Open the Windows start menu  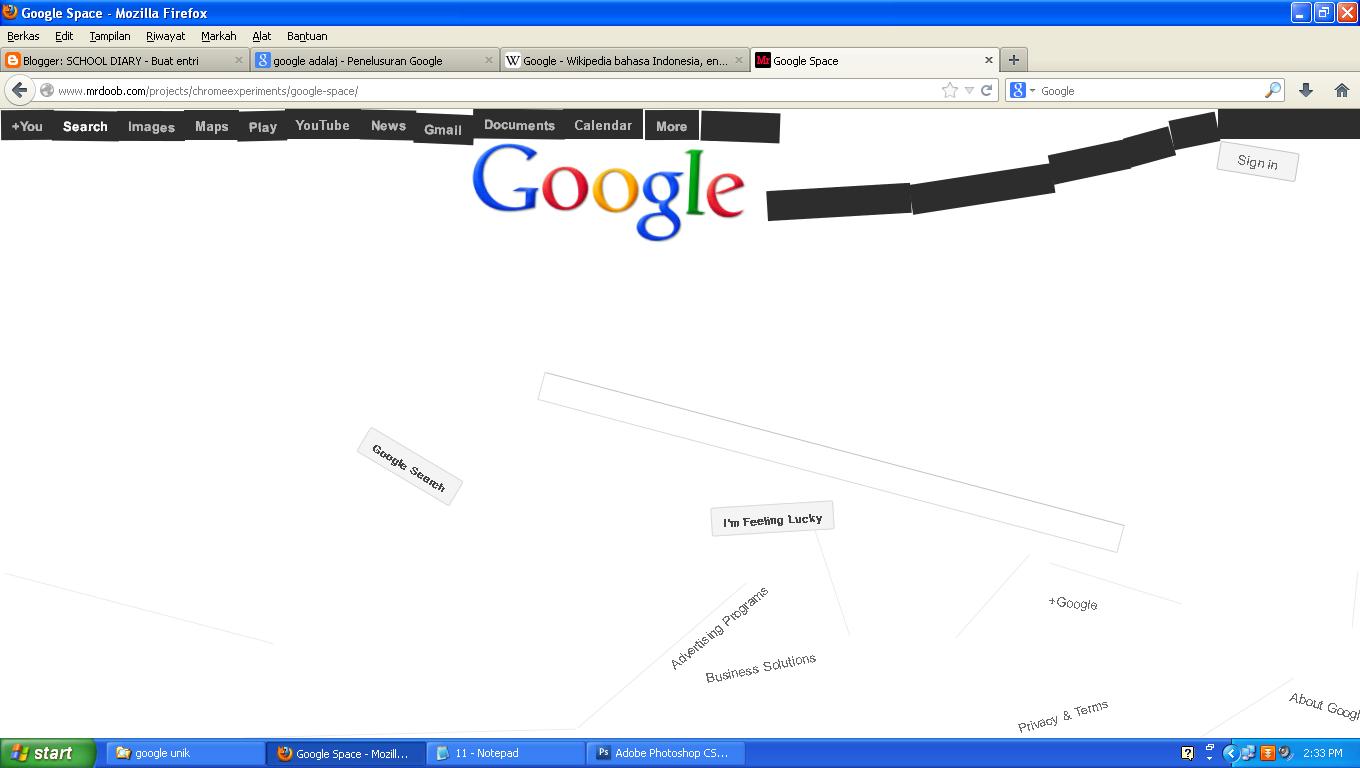click(x=48, y=753)
